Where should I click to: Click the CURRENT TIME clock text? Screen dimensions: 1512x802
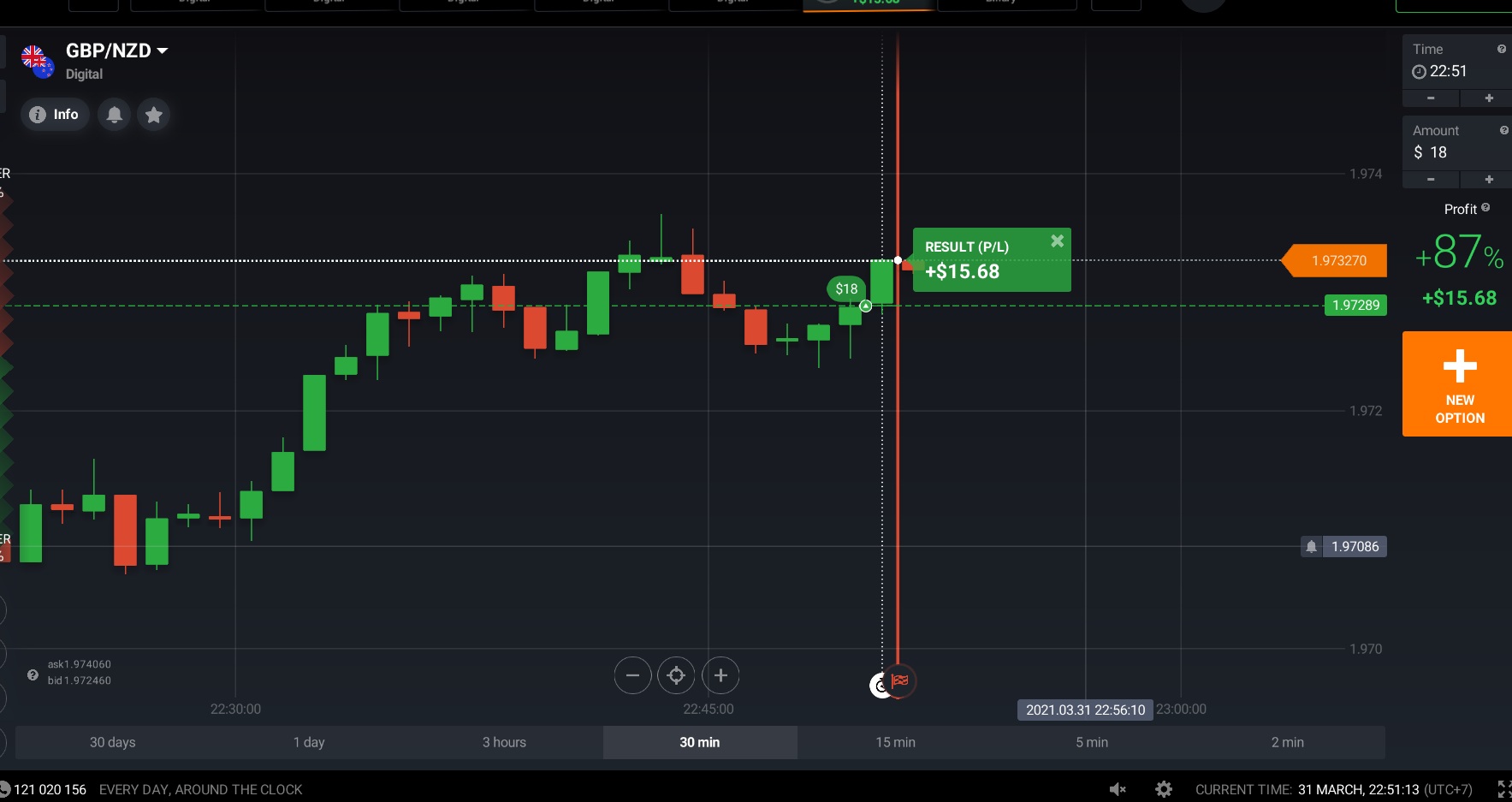[x=1334, y=789]
